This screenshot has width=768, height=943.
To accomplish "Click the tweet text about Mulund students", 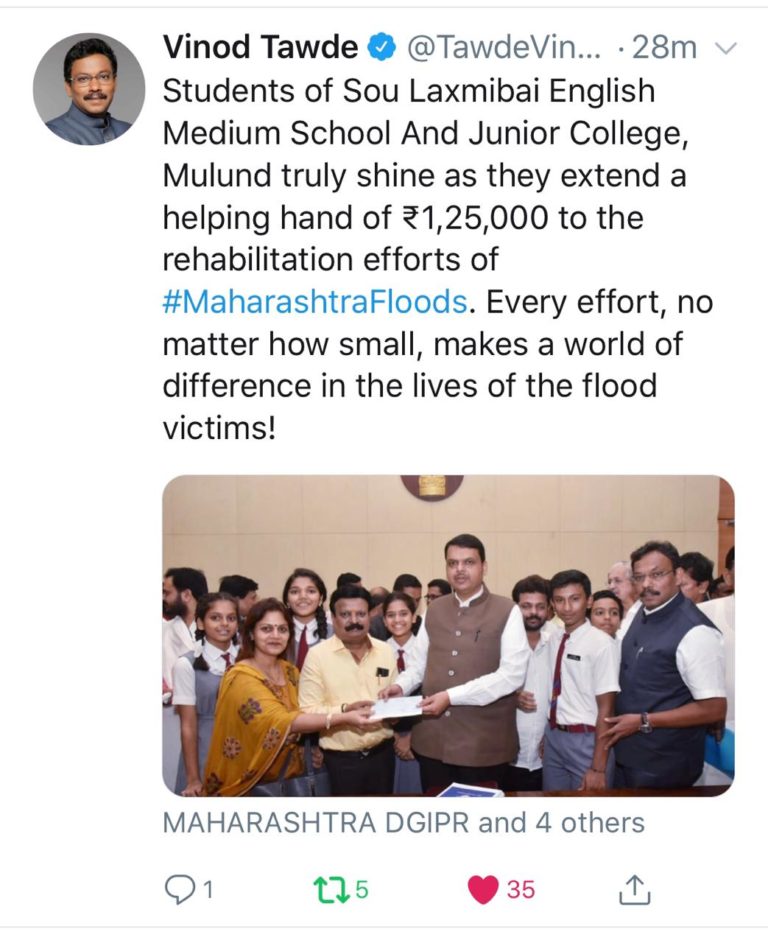I will [x=437, y=259].
